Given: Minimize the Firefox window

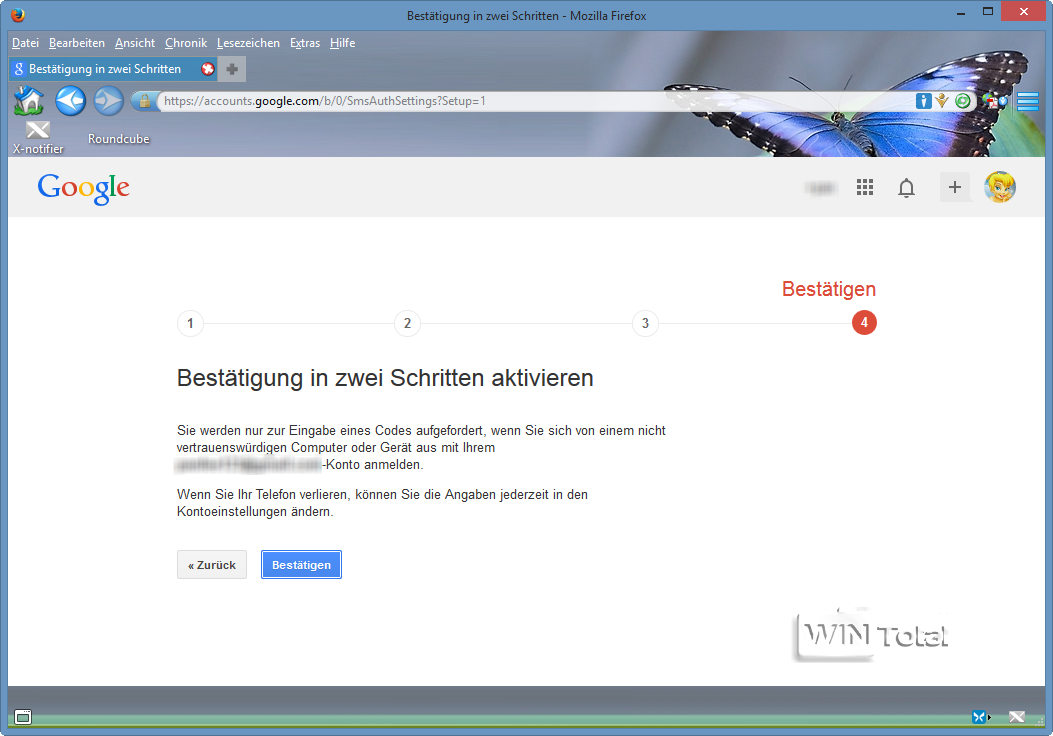Looking at the screenshot, I should [x=961, y=12].
